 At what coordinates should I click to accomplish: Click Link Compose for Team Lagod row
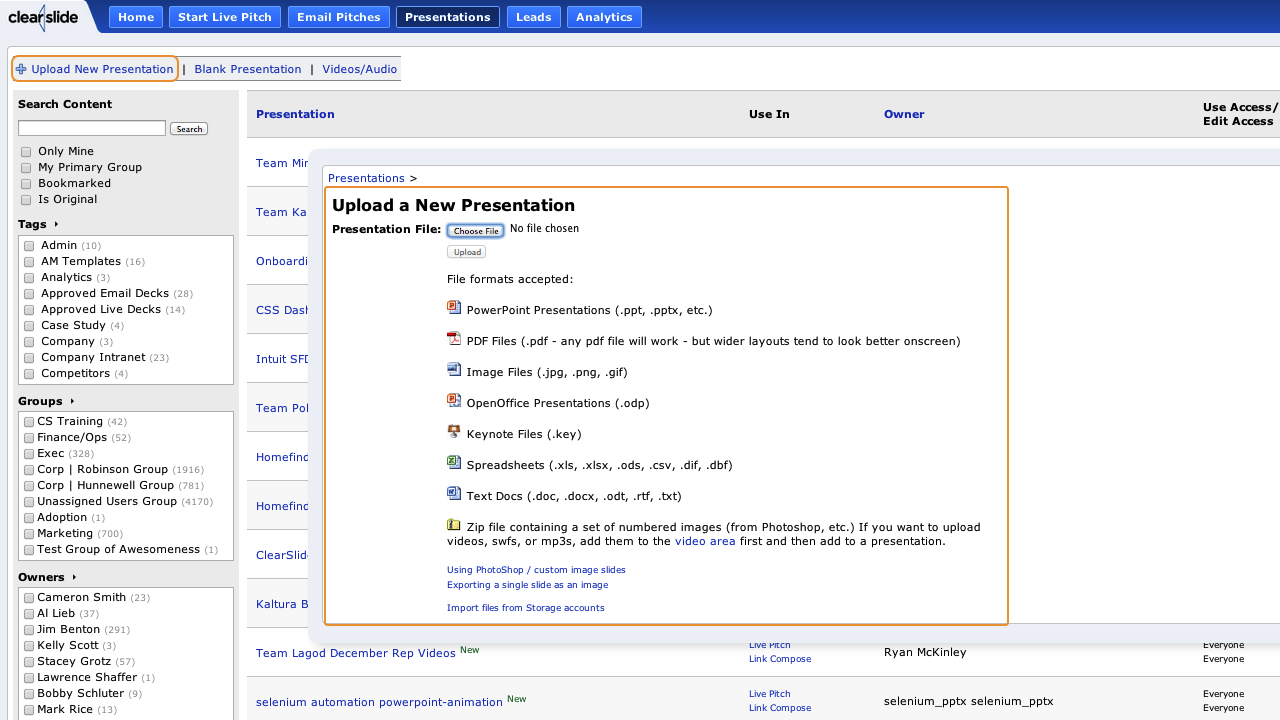pyautogui.click(x=780, y=659)
